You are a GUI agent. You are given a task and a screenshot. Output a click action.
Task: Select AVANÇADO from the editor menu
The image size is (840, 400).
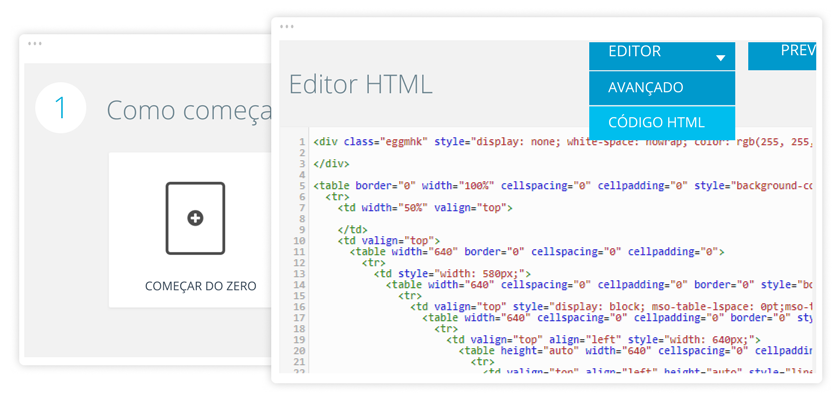662,88
